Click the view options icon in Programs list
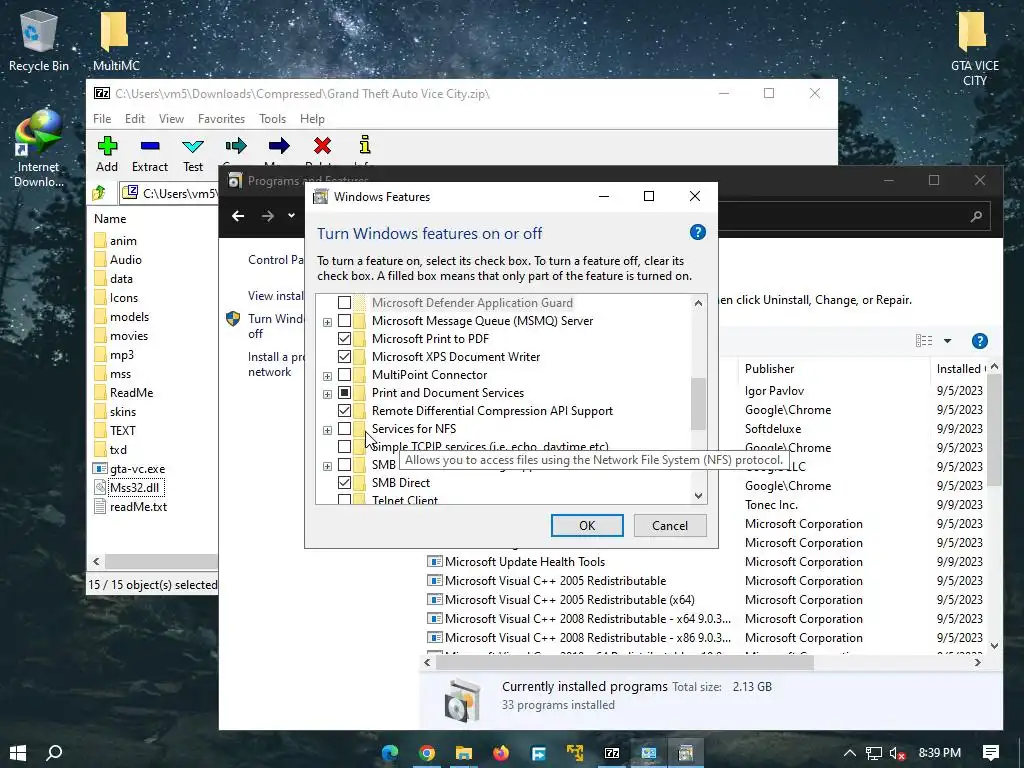This screenshot has width=1024, height=768. [x=923, y=341]
